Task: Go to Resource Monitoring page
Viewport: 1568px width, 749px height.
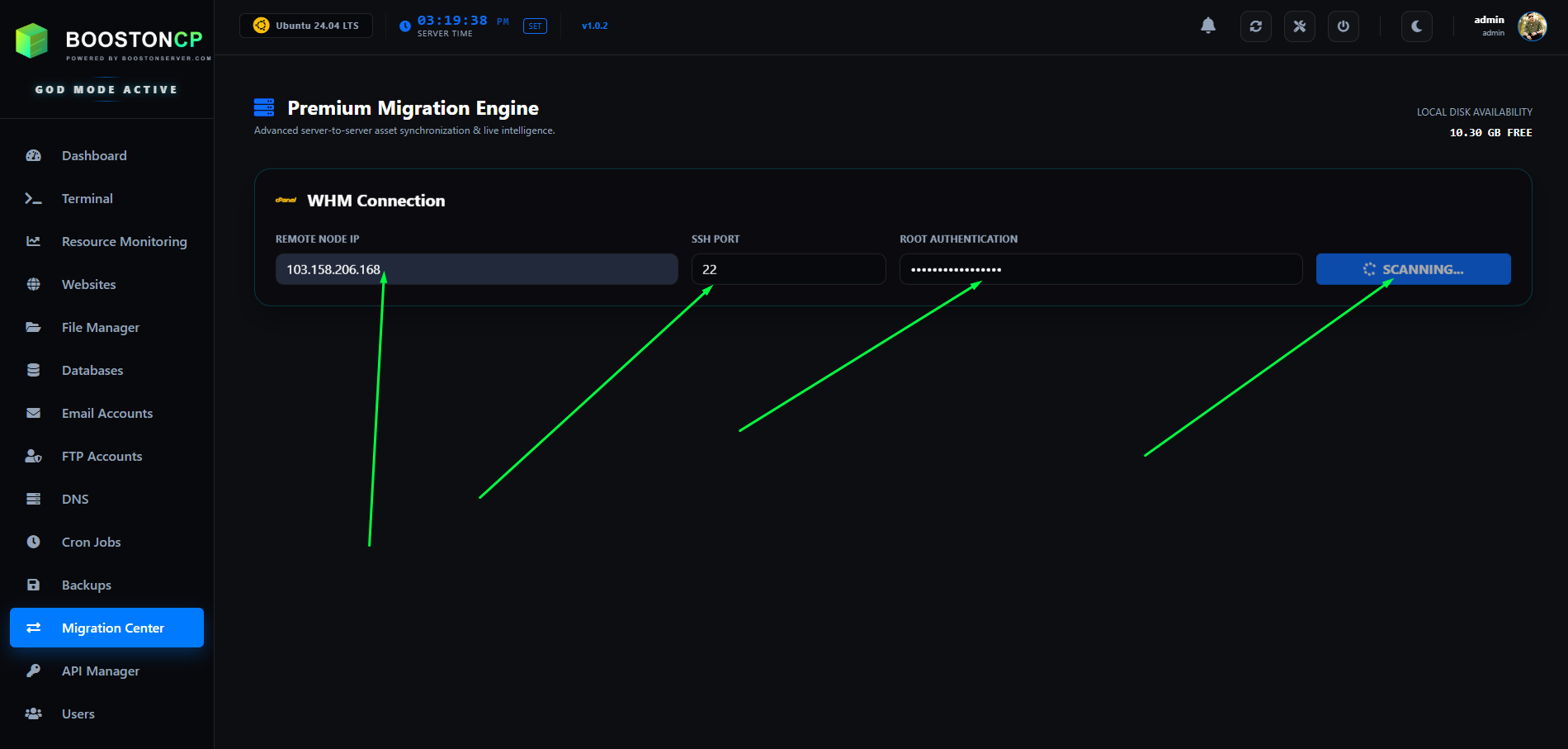Action: [124, 241]
